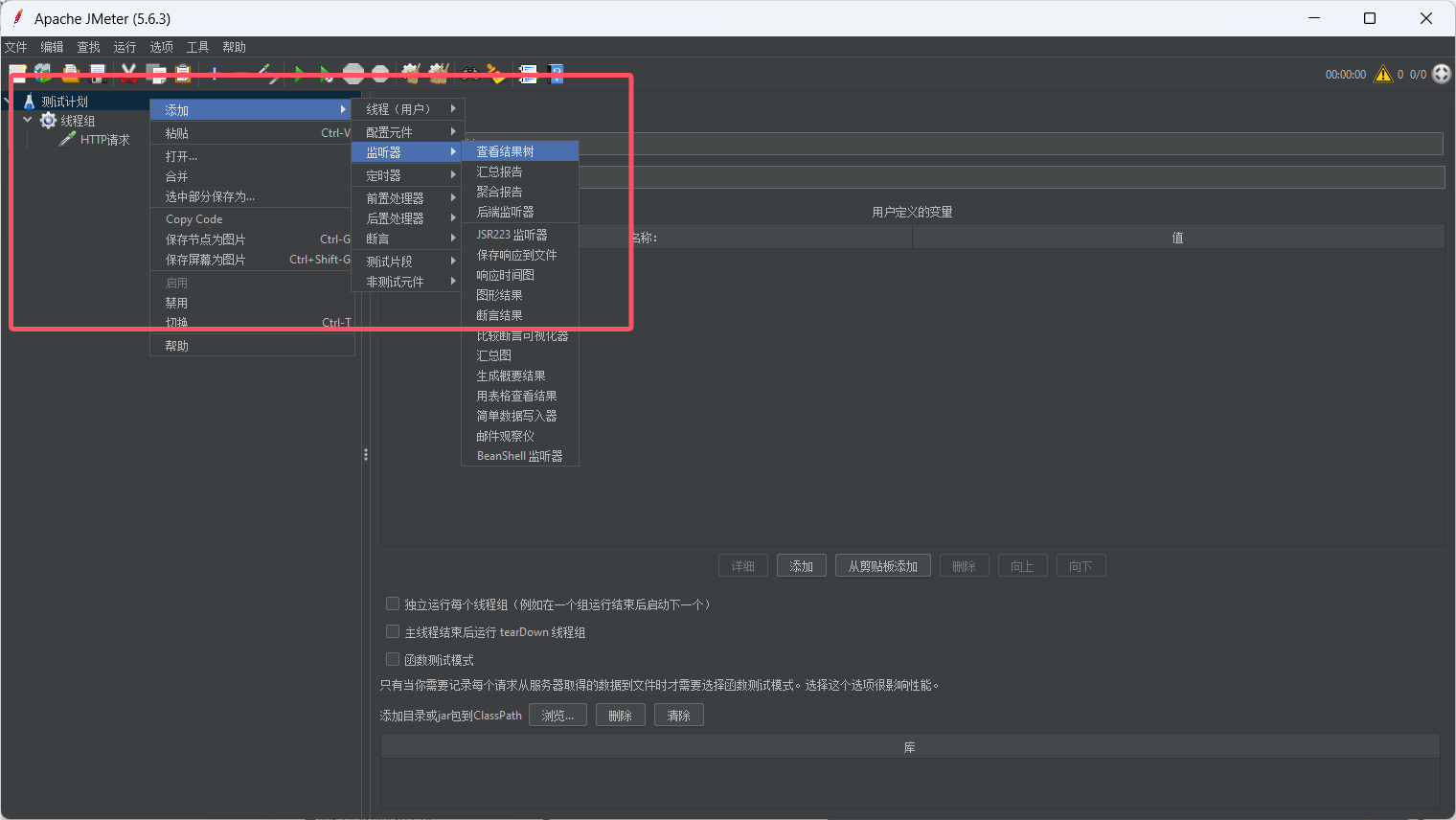This screenshot has height=820, width=1456.
Task: Click the Reset search brush icon
Action: (x=496, y=74)
